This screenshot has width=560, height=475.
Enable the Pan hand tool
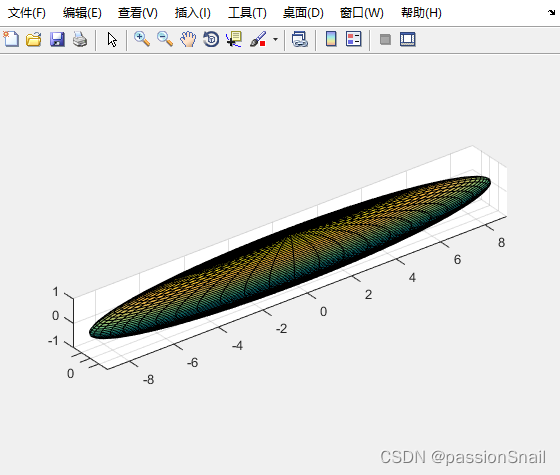[188, 39]
